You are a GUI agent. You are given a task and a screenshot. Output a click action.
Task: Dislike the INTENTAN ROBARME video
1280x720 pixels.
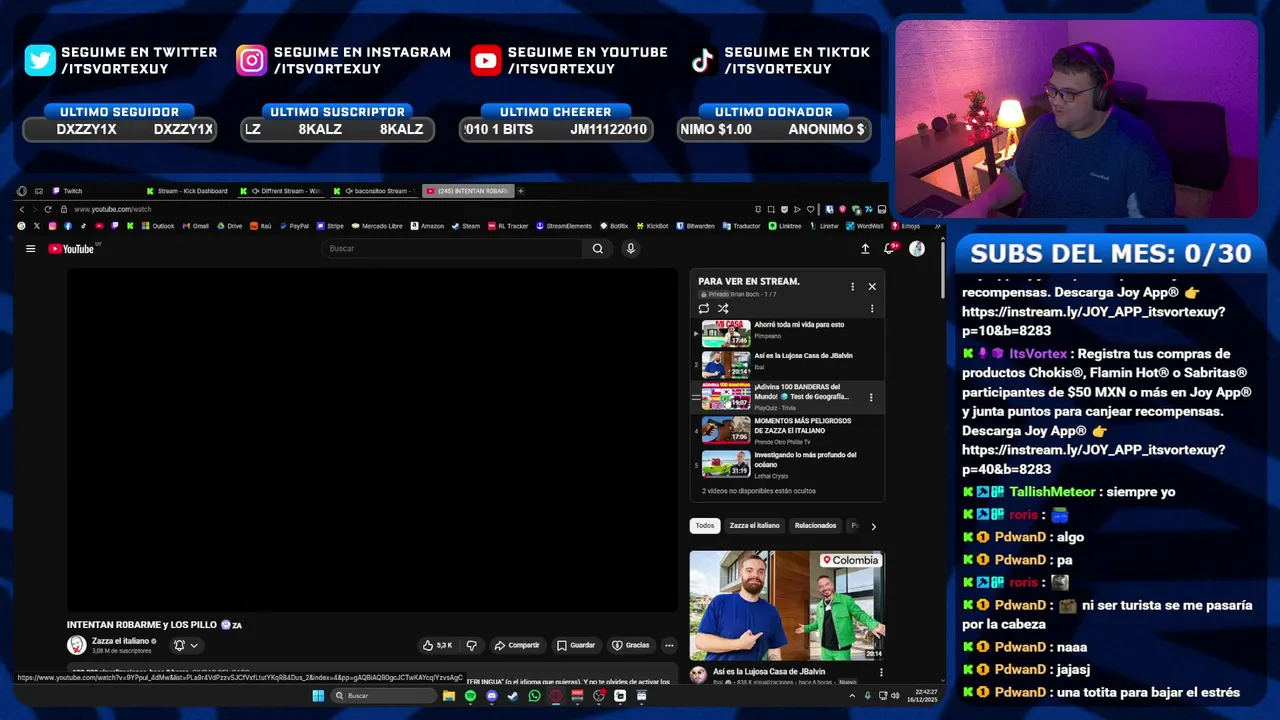pyautogui.click(x=471, y=645)
